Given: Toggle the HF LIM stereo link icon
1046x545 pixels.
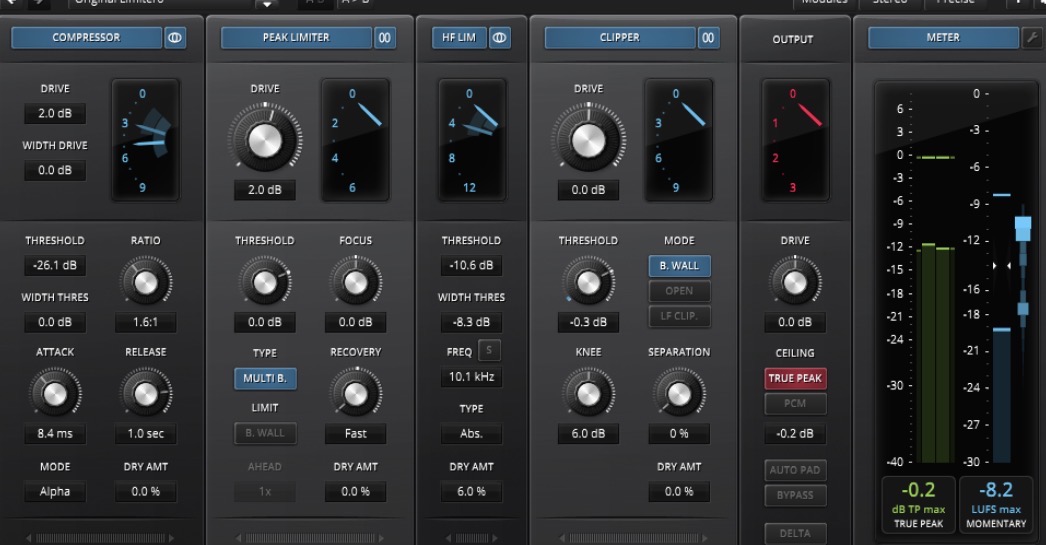Looking at the screenshot, I should [x=499, y=37].
